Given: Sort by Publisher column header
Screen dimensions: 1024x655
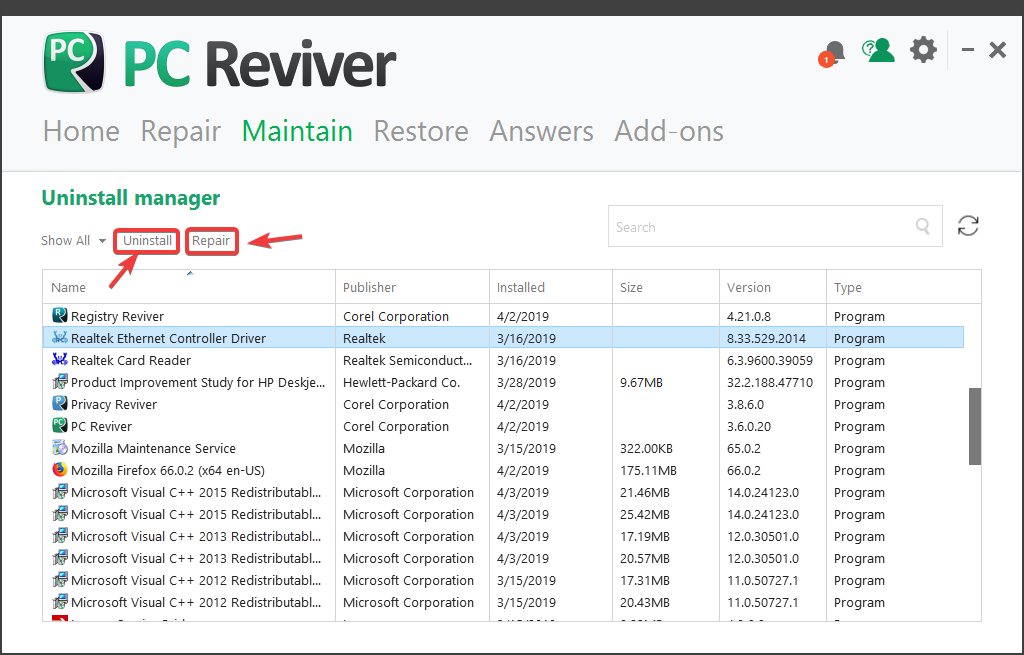Looking at the screenshot, I should pos(412,287).
